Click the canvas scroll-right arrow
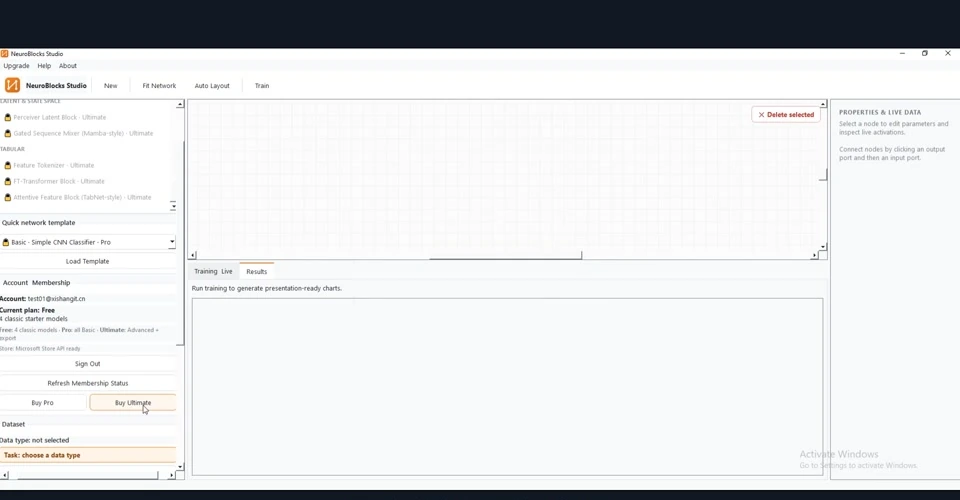Image resolution: width=960 pixels, height=500 pixels. 814,255
